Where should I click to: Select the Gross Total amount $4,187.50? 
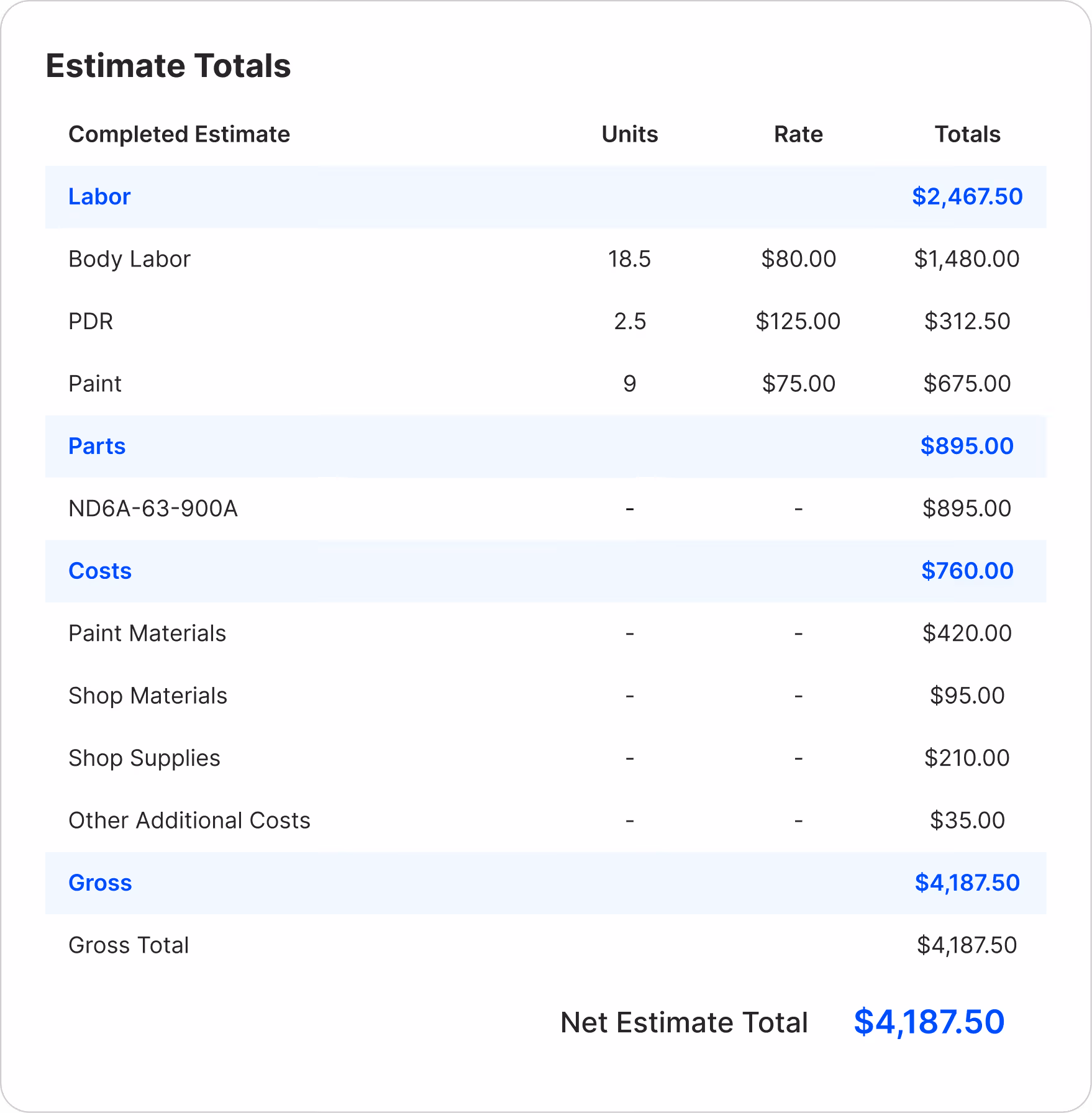tap(967, 945)
